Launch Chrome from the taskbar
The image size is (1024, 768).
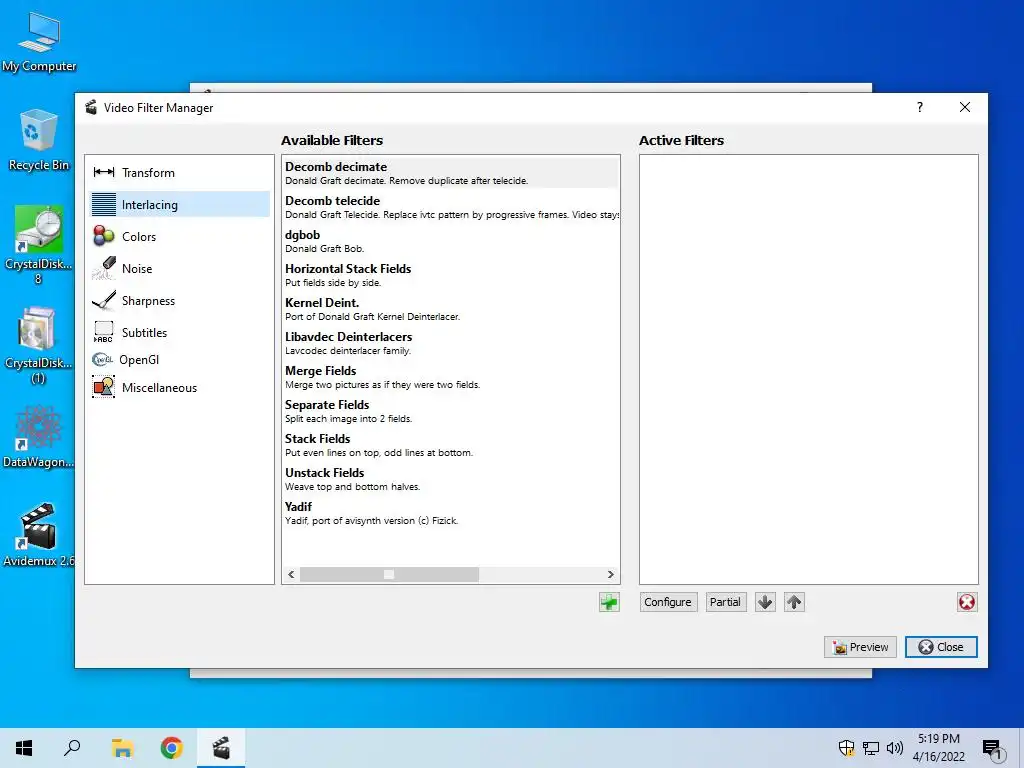coord(172,748)
